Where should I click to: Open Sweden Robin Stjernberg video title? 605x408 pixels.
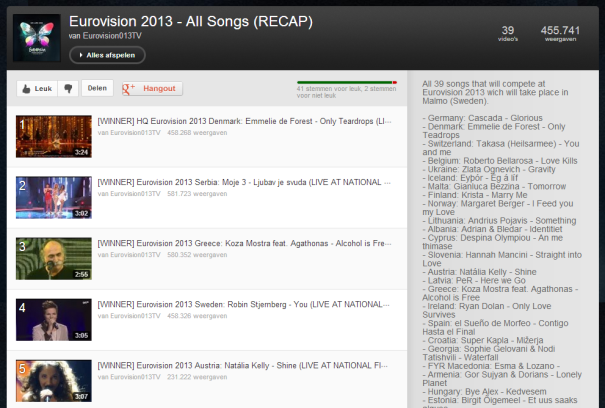pyautogui.click(x=243, y=304)
